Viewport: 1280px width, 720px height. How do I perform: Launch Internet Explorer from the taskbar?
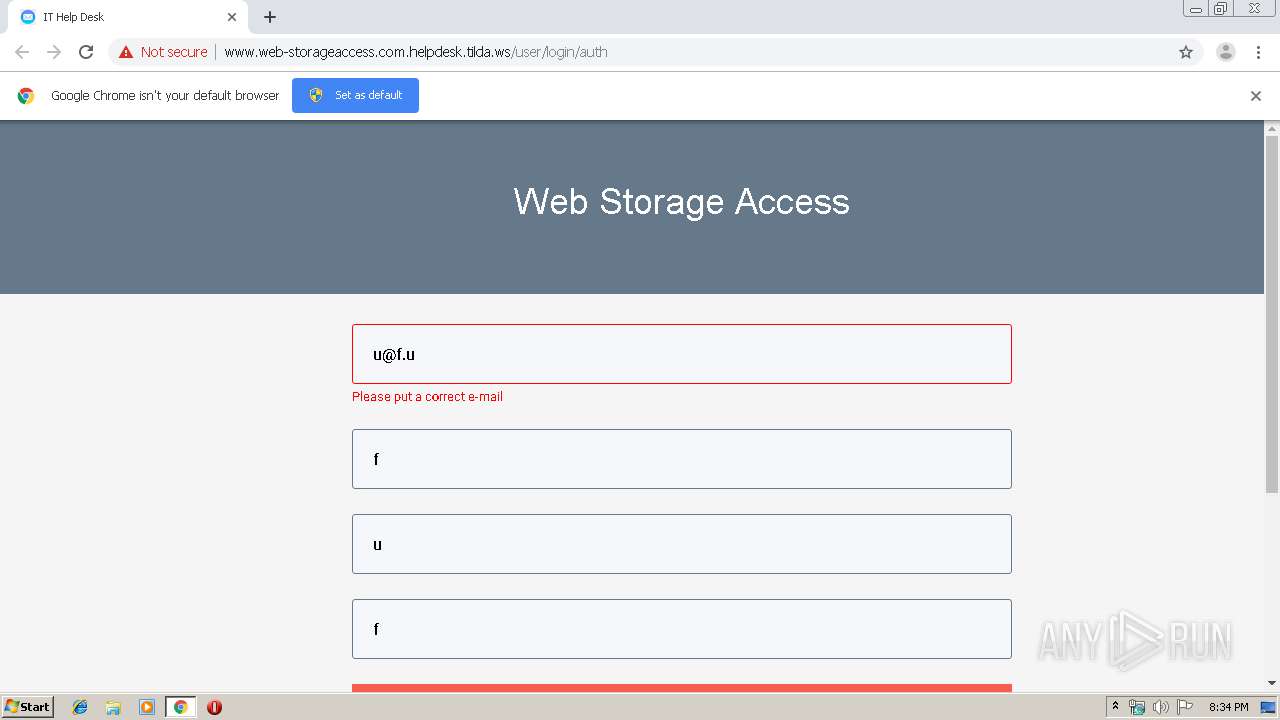pos(80,707)
